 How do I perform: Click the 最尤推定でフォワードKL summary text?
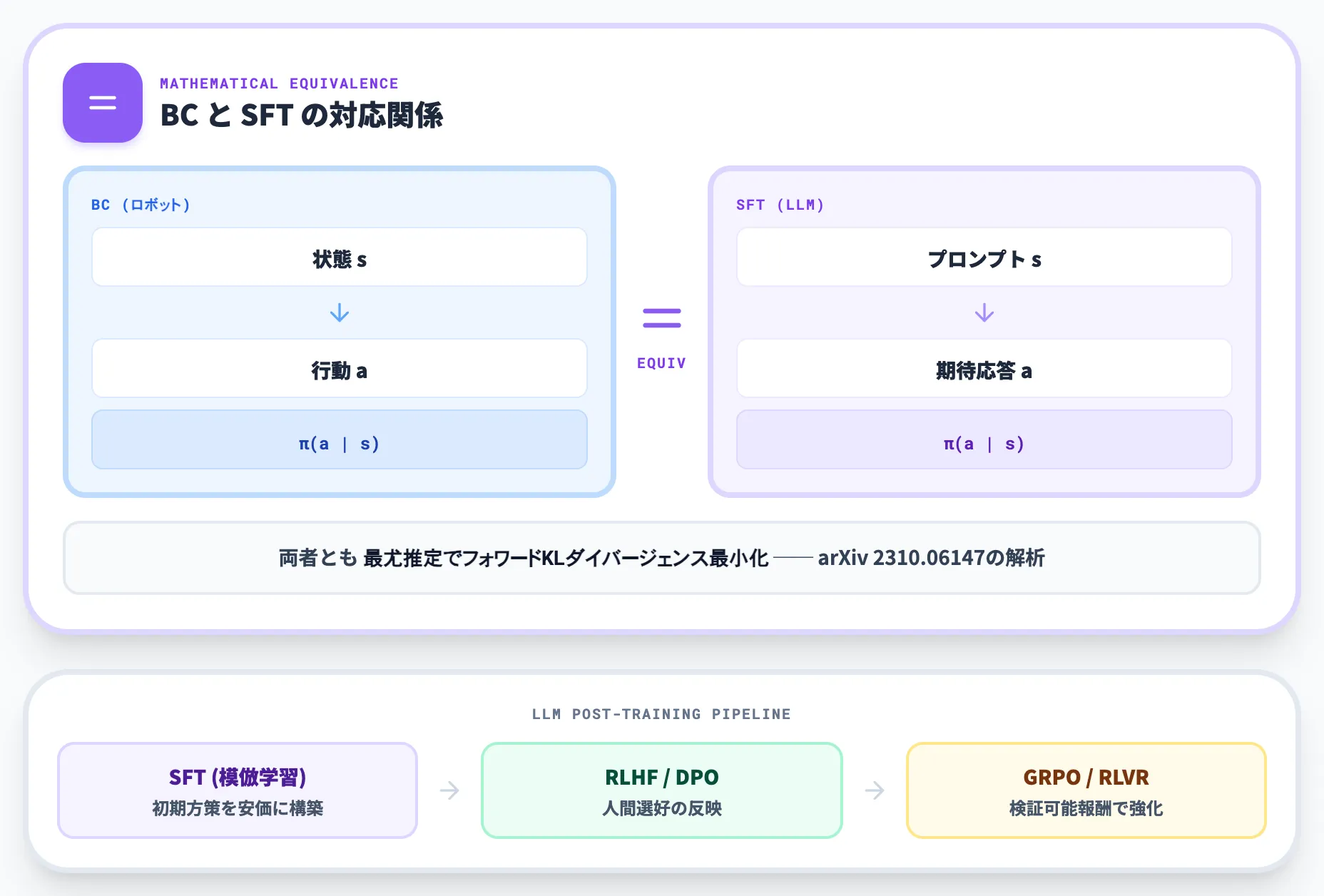(566, 558)
